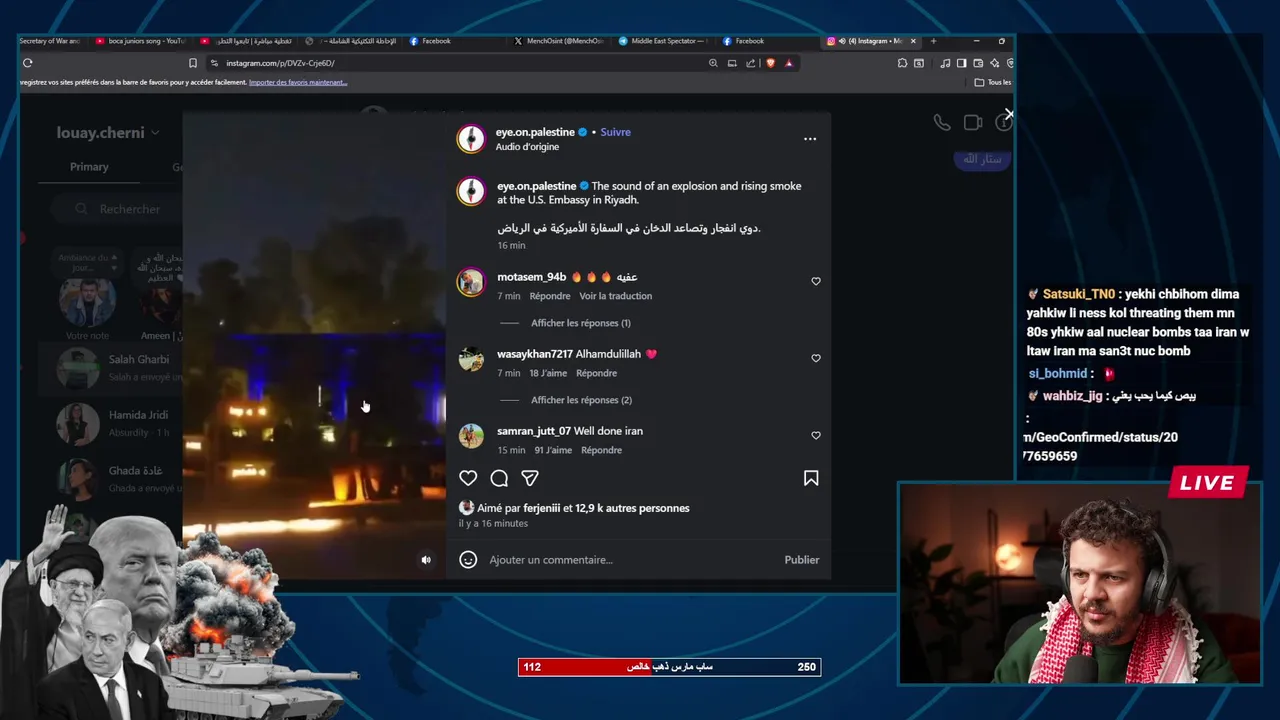Open the Brave Rewards triangle icon
Image resolution: width=1280 pixels, height=720 pixels.
pyautogui.click(x=788, y=63)
